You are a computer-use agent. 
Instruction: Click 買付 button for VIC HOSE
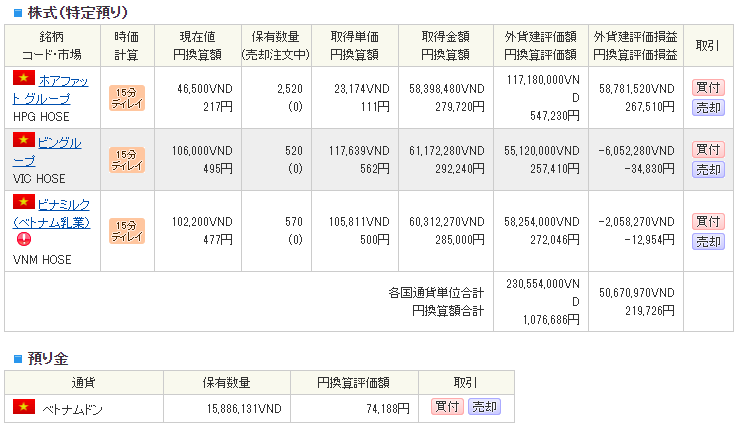point(708,149)
